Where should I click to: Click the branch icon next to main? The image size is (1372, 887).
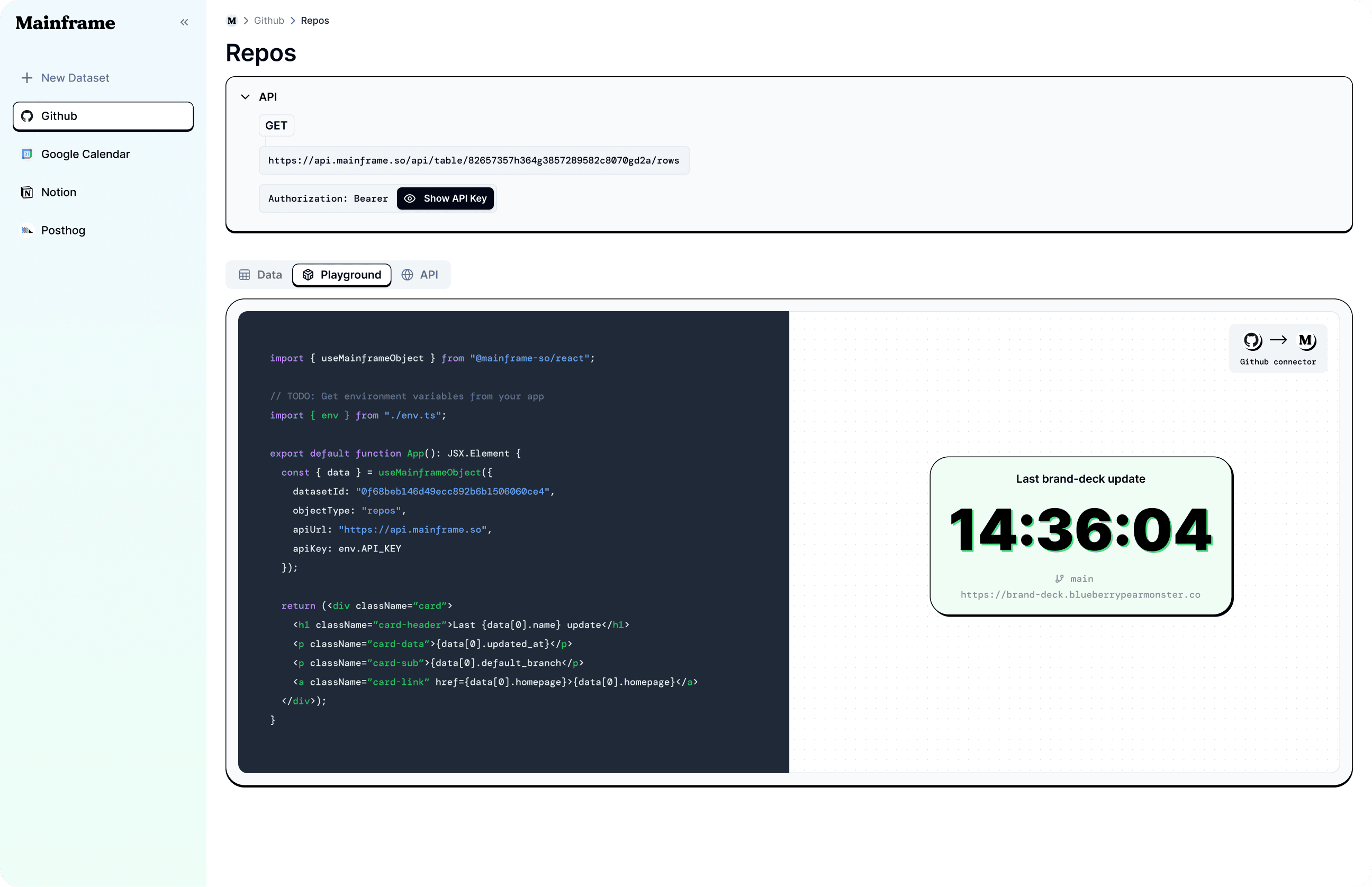pos(1059,579)
